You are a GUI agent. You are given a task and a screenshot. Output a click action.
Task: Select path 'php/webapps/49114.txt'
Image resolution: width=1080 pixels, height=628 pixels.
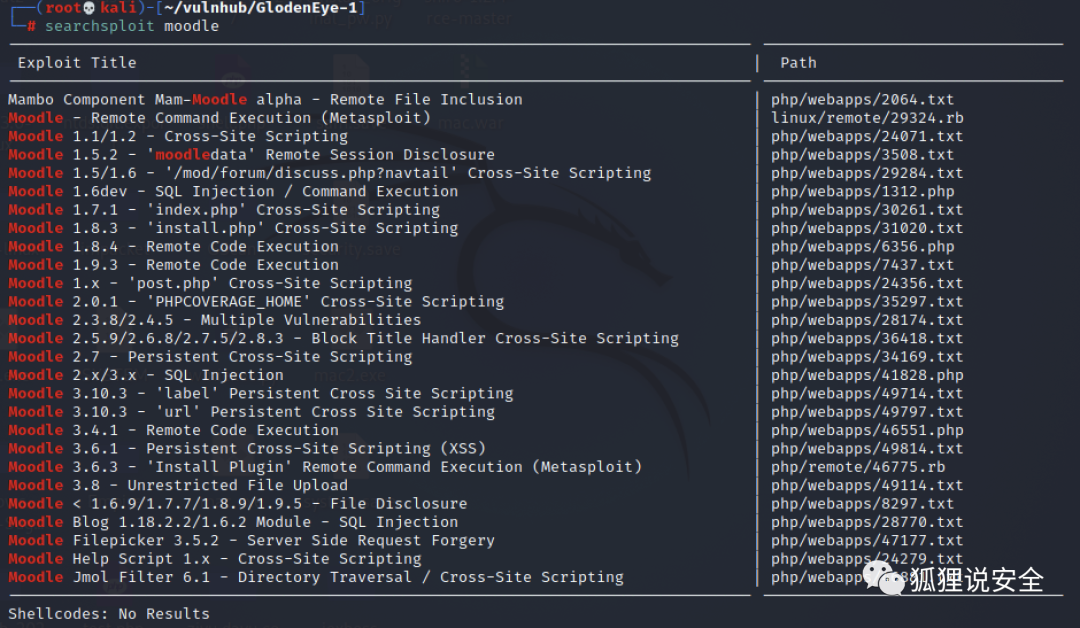point(867,485)
